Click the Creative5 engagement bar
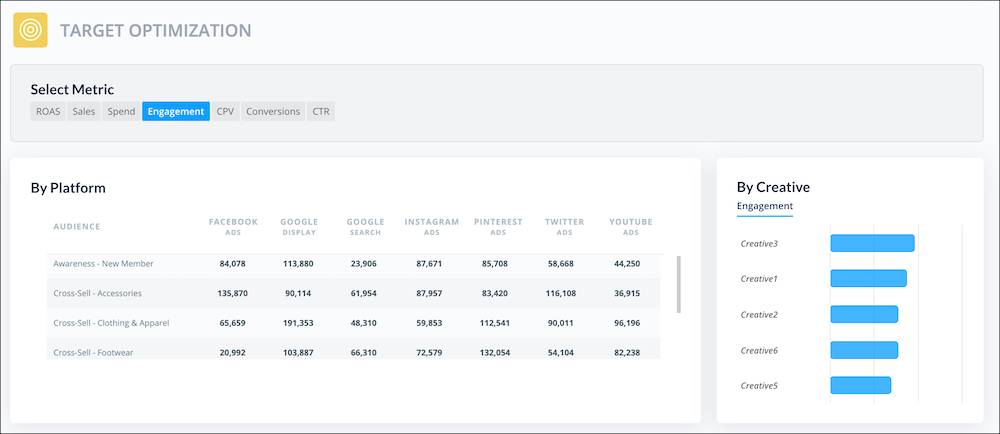 click(x=860, y=386)
